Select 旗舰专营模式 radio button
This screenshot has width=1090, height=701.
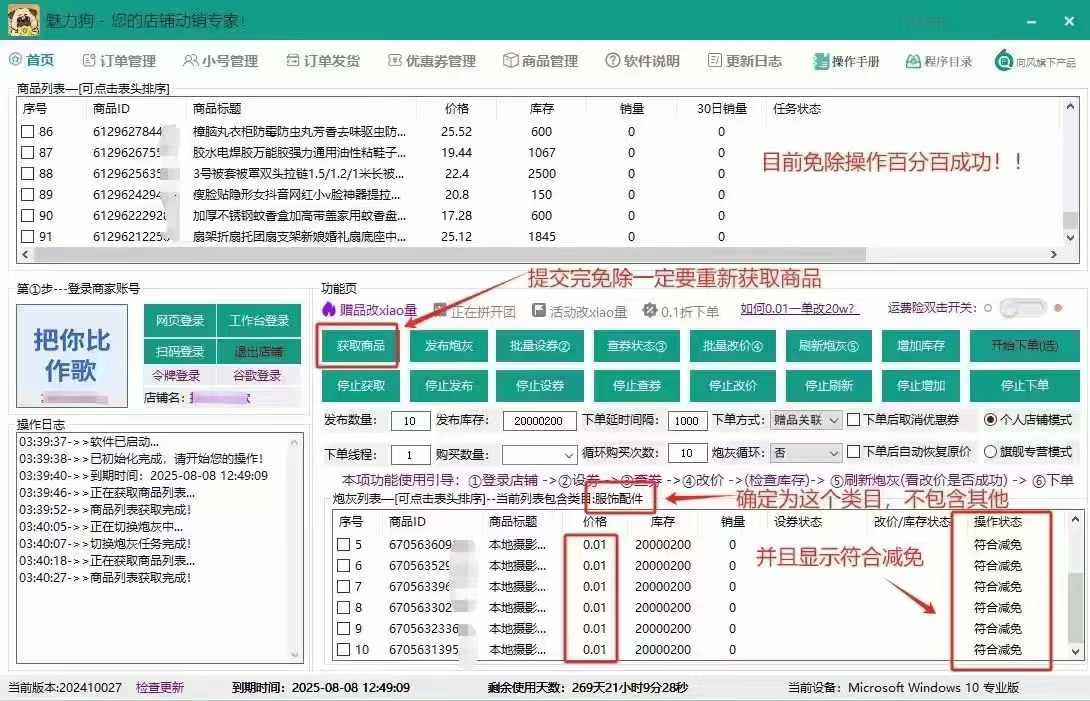point(991,452)
